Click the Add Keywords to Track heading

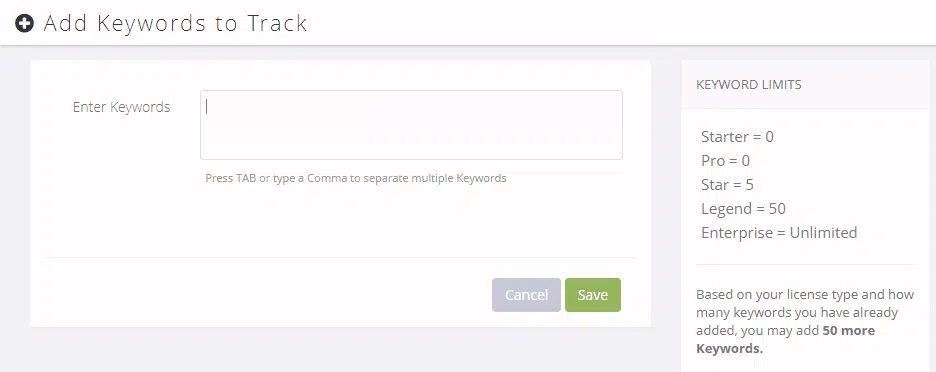(x=175, y=23)
